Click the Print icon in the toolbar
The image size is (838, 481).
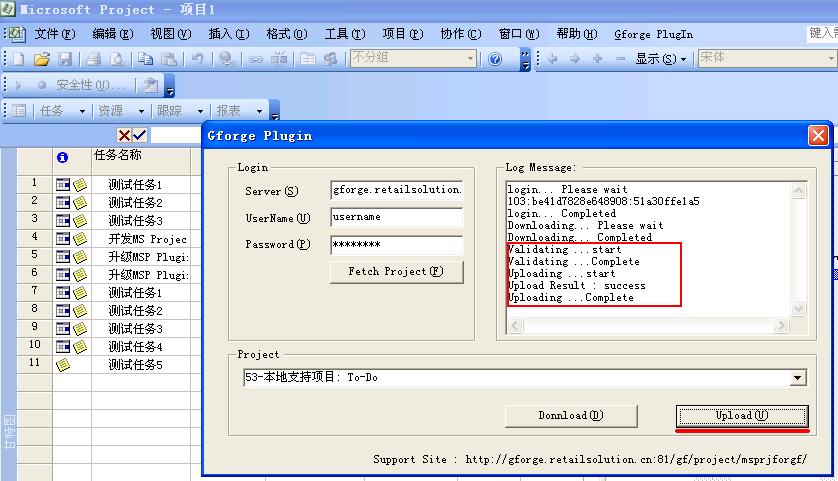(x=94, y=58)
